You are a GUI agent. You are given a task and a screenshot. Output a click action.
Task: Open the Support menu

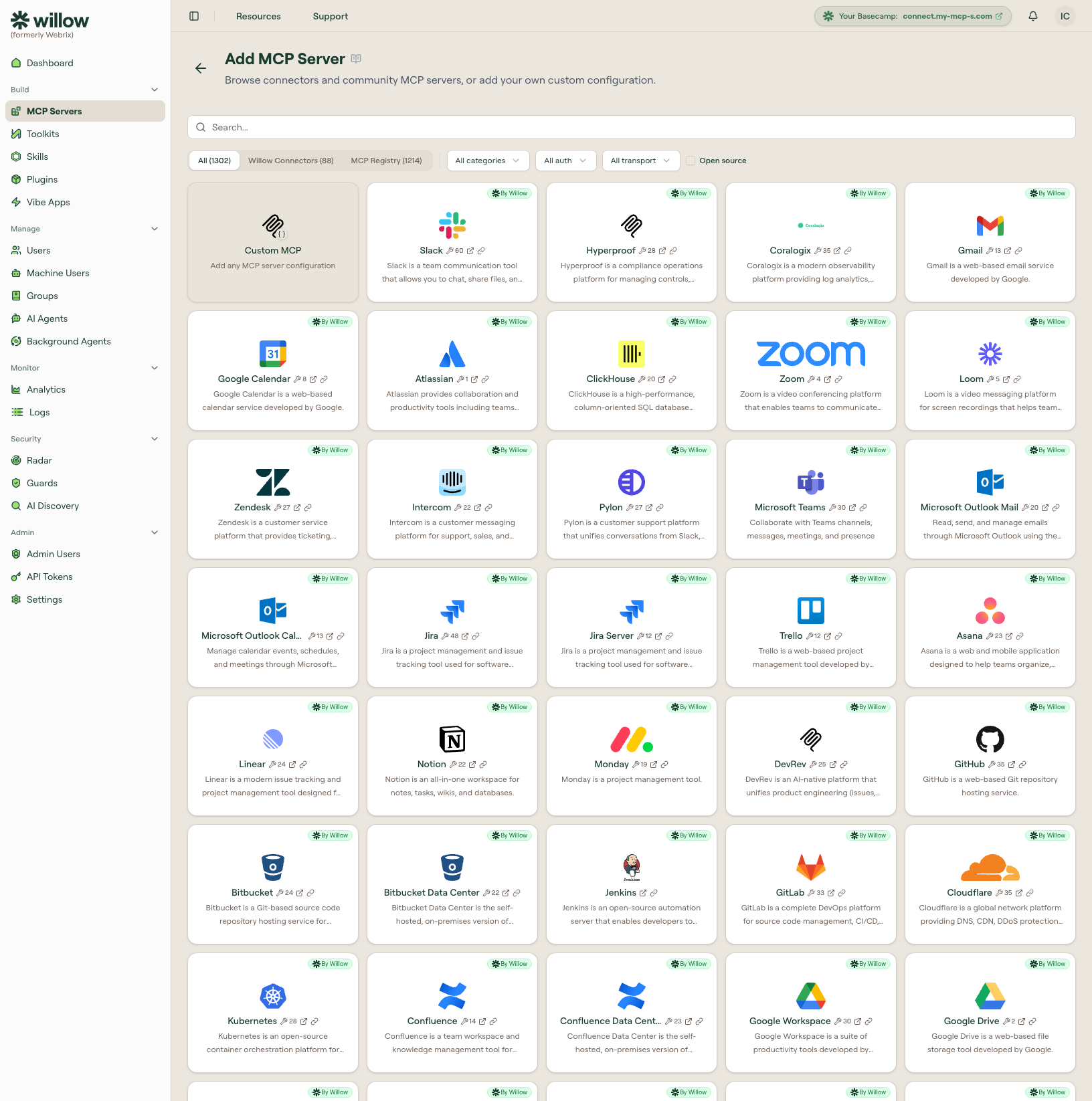331,16
